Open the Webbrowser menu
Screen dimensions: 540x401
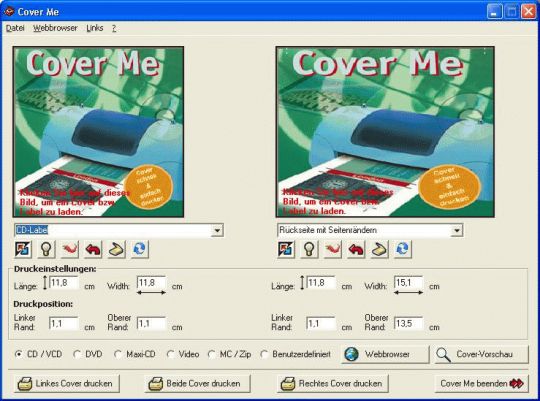pos(55,28)
